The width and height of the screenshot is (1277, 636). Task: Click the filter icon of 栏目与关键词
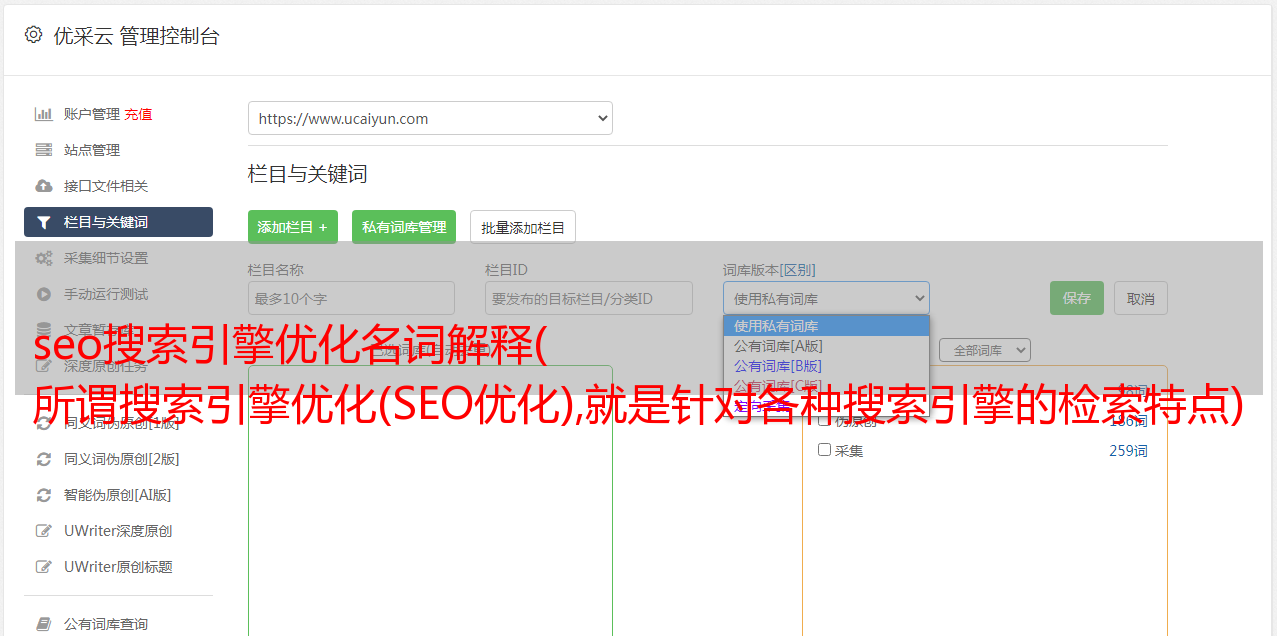pyautogui.click(x=44, y=222)
